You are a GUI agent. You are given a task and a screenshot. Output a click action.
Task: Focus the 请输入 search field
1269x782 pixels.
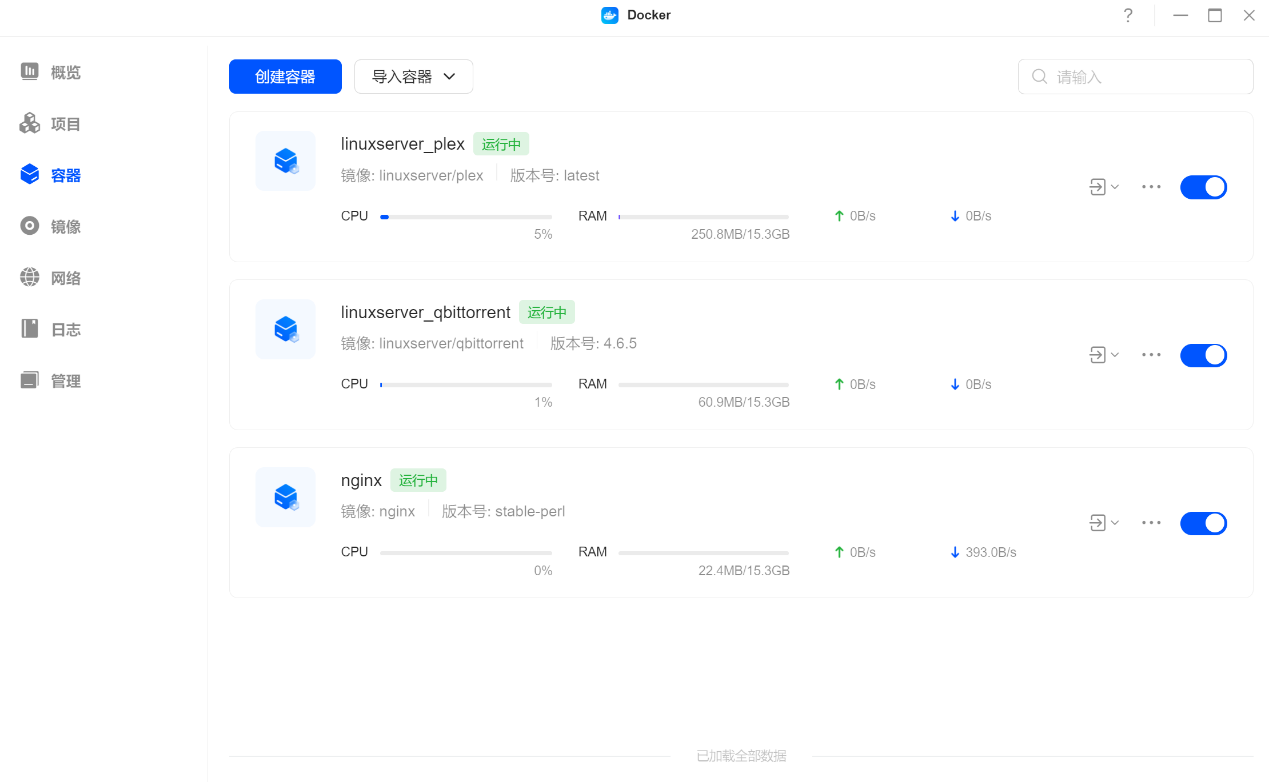(1135, 77)
